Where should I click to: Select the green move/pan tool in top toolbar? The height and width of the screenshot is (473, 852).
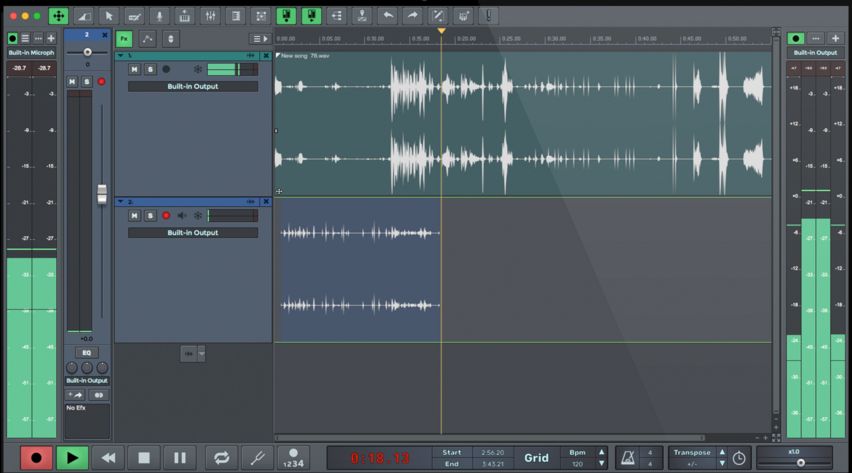pyautogui.click(x=58, y=16)
